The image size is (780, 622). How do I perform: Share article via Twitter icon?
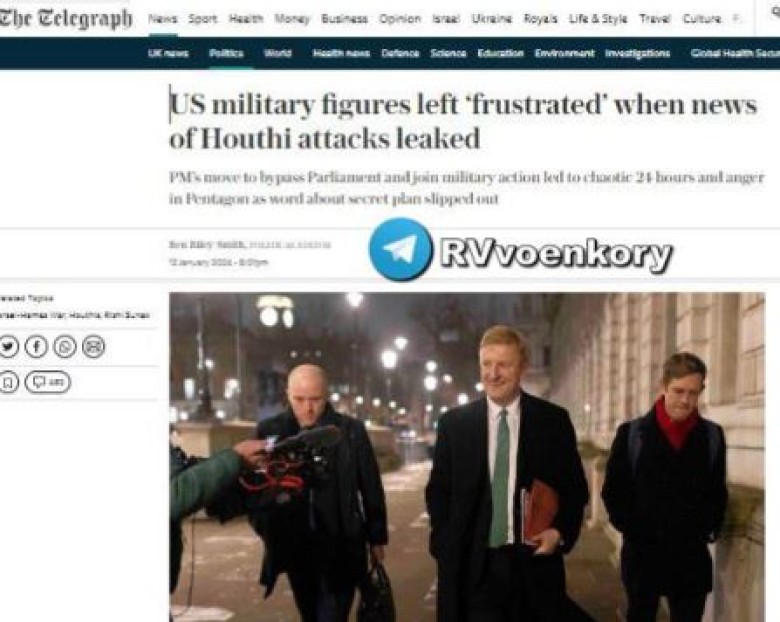(x=8, y=347)
